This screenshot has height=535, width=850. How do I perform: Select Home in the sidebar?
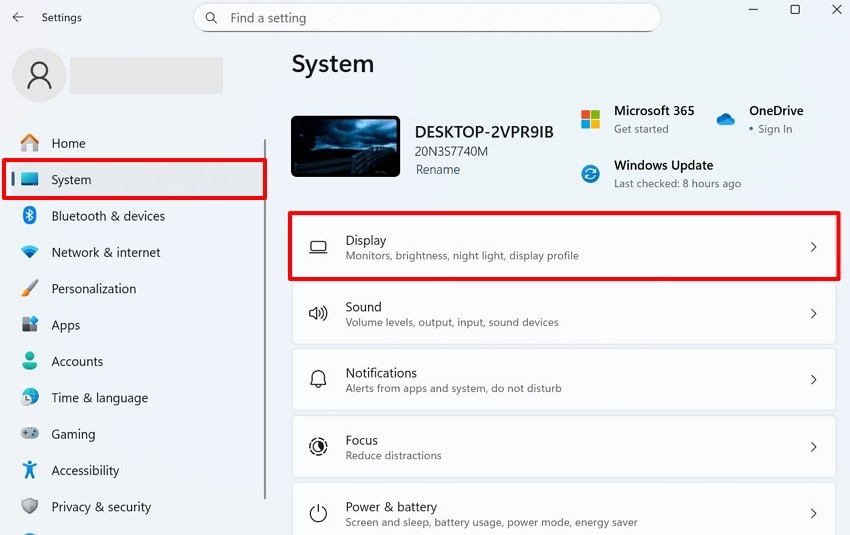tap(68, 143)
